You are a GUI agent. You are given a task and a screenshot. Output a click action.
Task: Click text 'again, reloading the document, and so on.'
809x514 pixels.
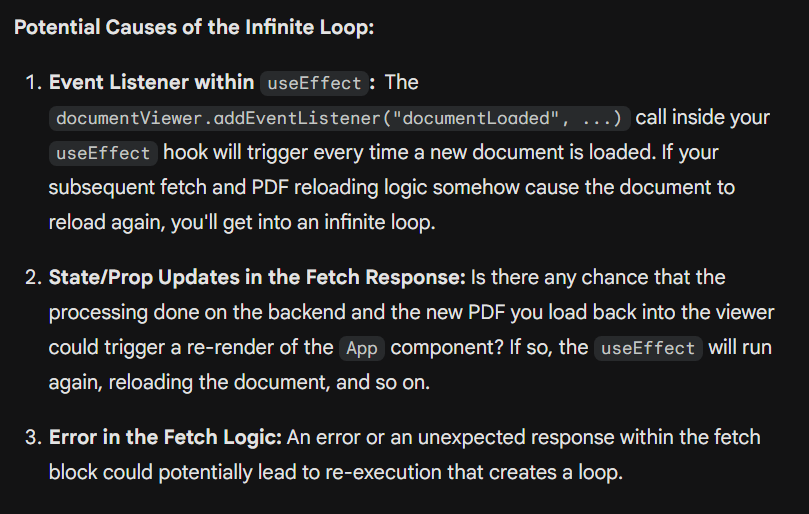point(239,382)
